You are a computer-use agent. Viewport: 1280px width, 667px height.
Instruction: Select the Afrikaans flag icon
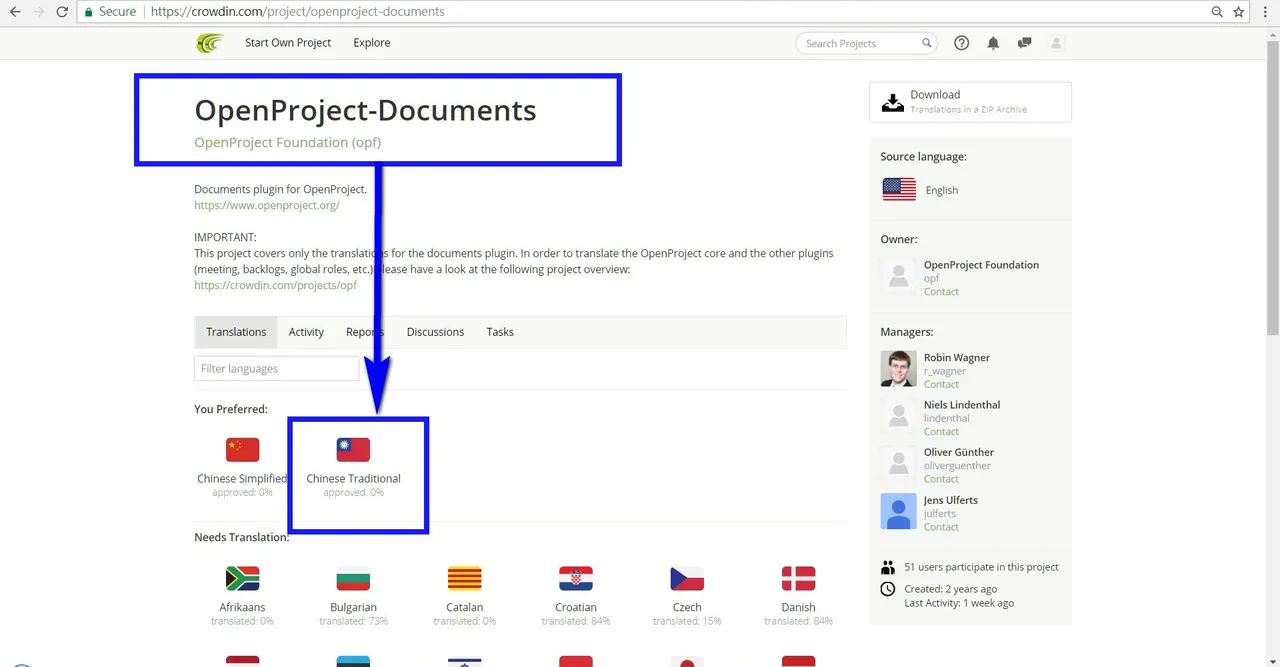tap(242, 578)
